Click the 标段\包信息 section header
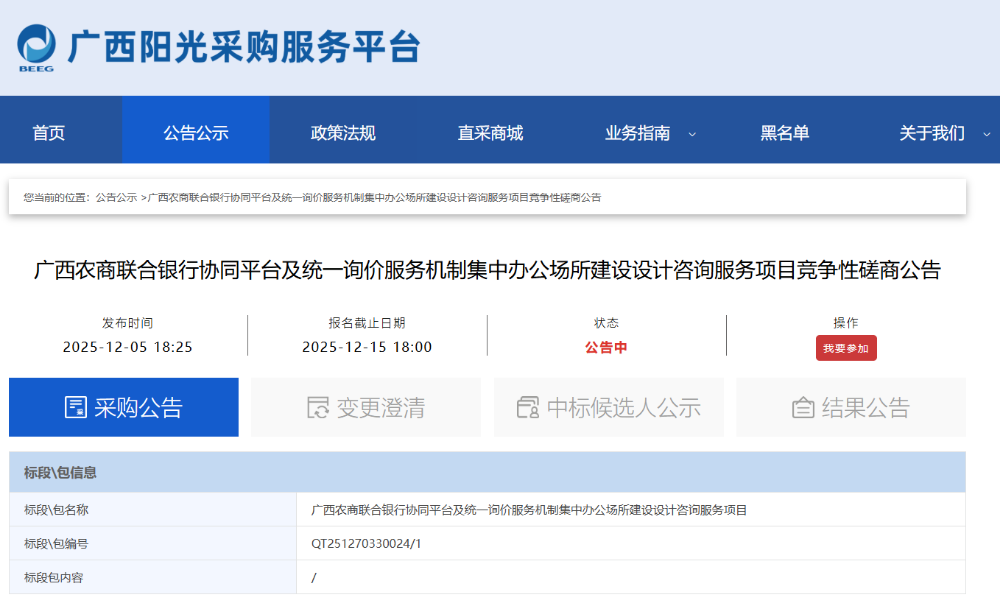The height and width of the screenshot is (603, 1000). coord(60,472)
